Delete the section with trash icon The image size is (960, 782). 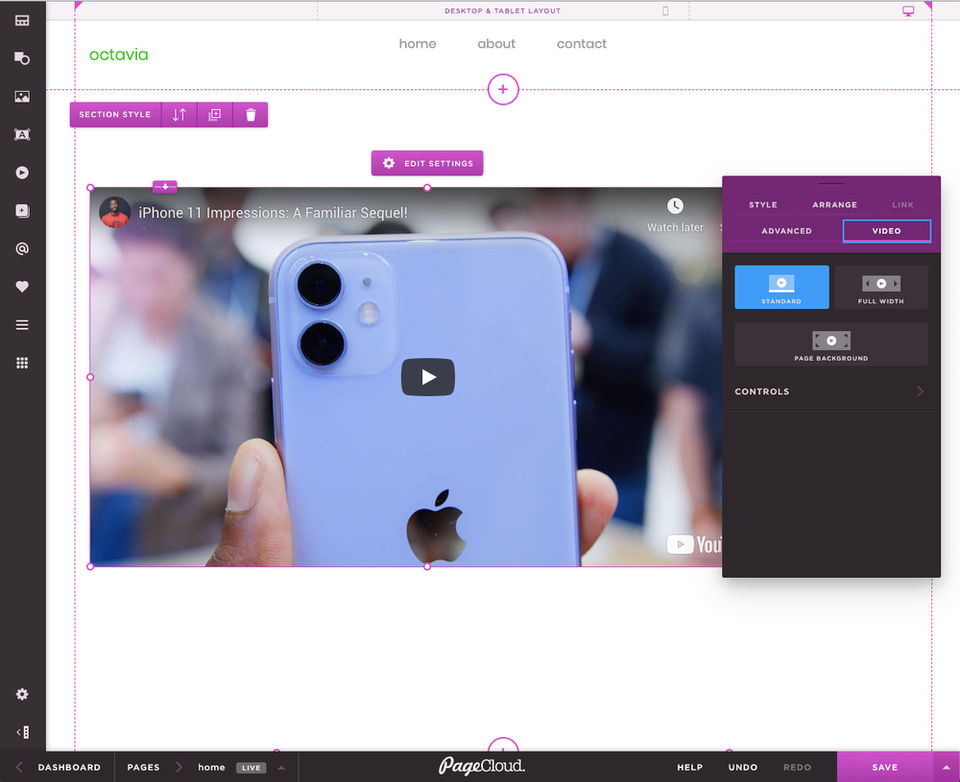tap(250, 115)
